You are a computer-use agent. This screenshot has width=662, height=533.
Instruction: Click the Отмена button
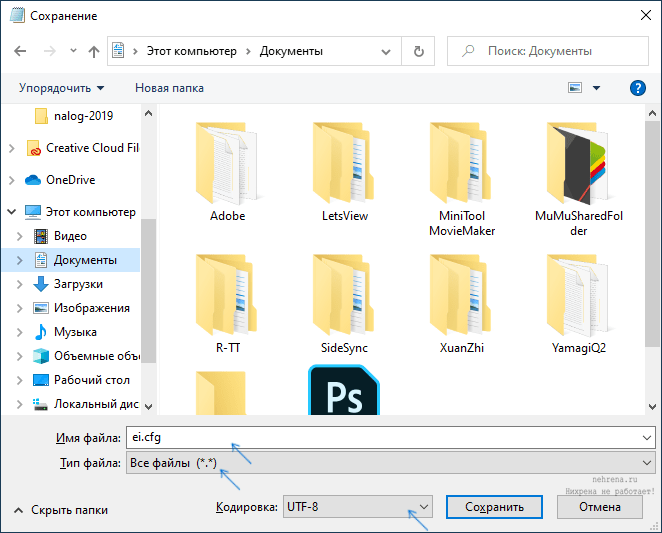coord(600,507)
